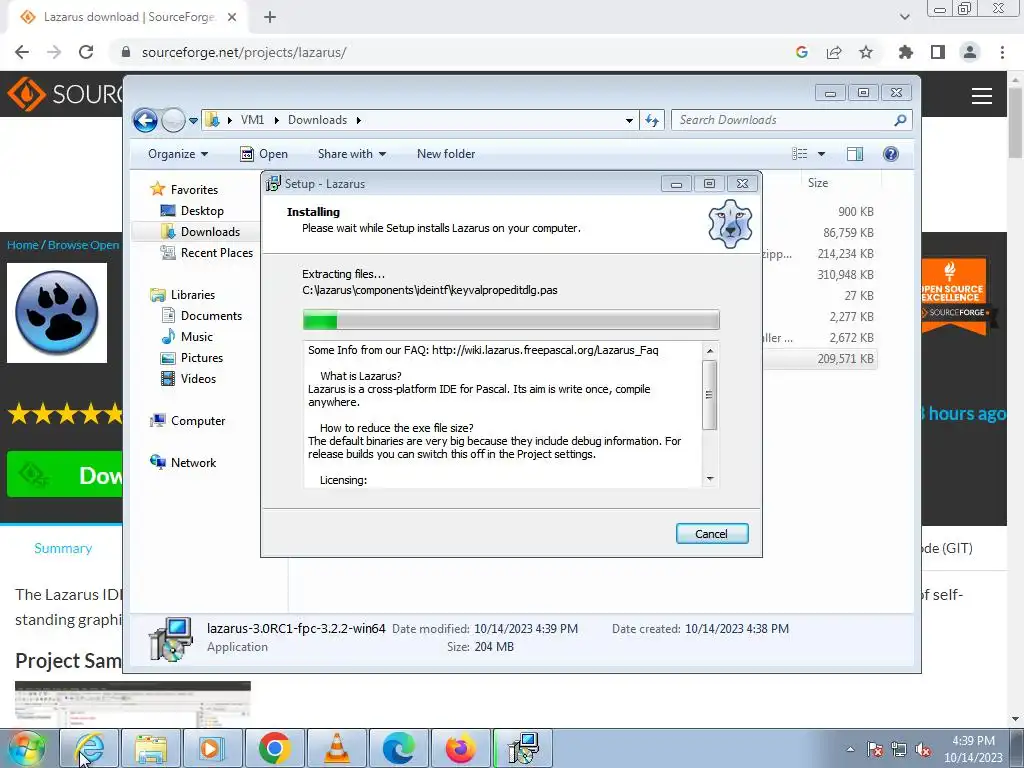Click the Search Downloads field
The height and width of the screenshot is (768, 1024).
click(x=791, y=120)
